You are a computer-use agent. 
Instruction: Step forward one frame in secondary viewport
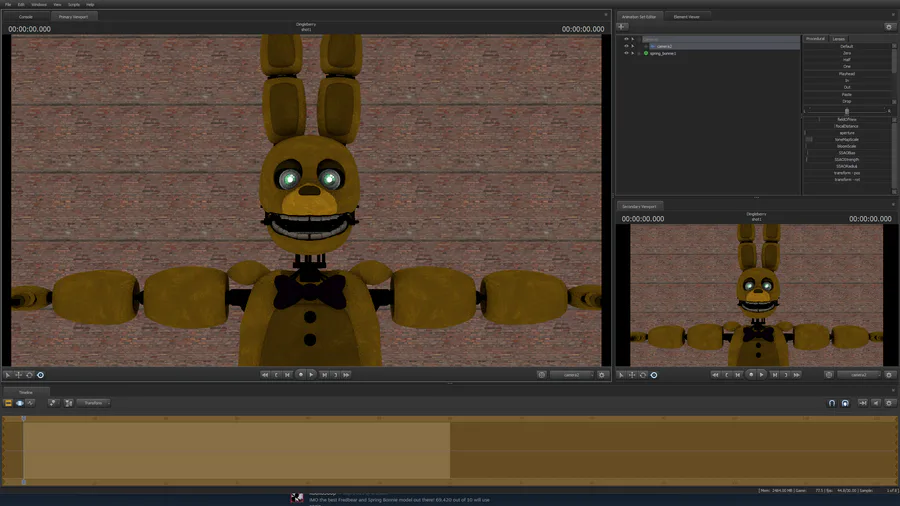(x=775, y=375)
